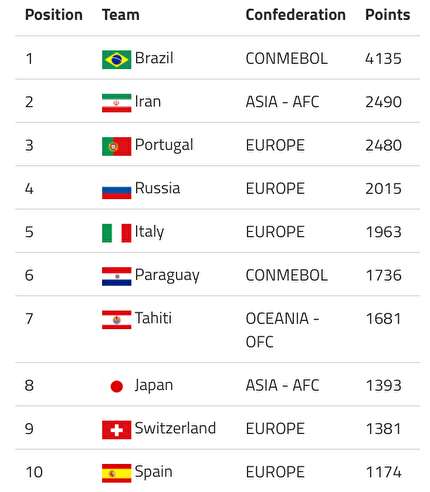Click the OCEANIA - OFC confederation cell

[x=282, y=330]
